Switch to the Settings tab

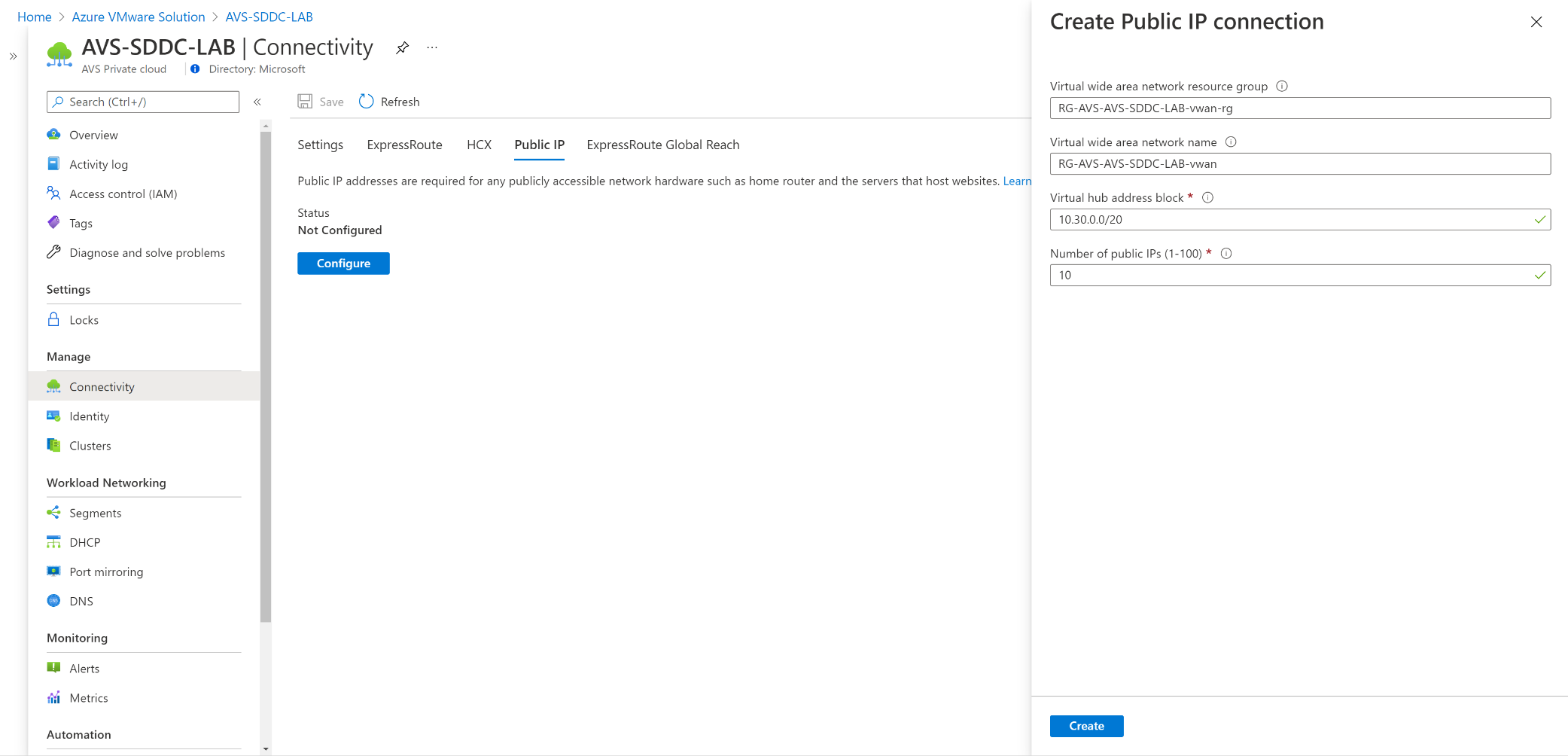tap(320, 145)
